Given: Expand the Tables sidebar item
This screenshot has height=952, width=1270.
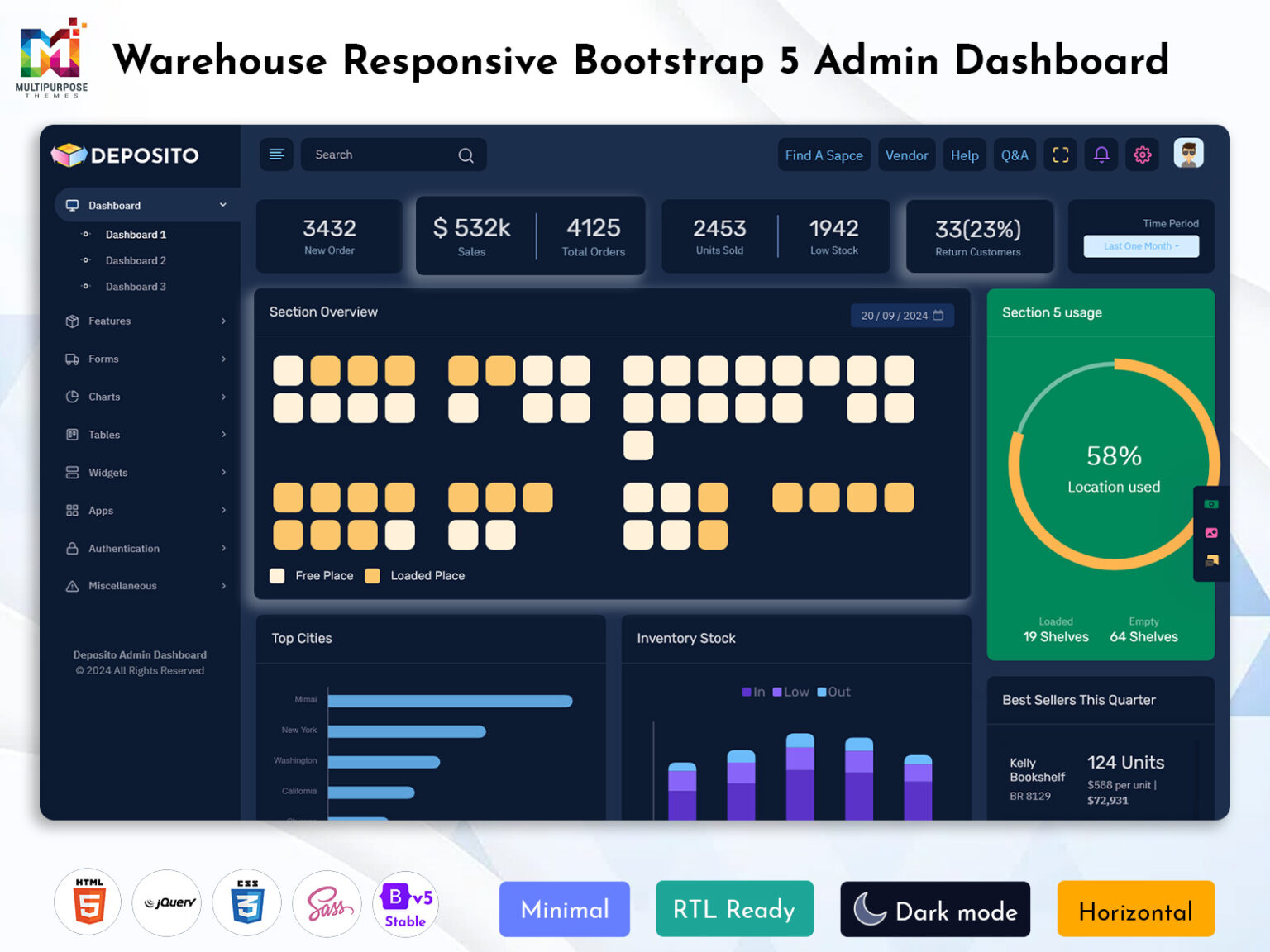Looking at the screenshot, I should coord(72,434).
